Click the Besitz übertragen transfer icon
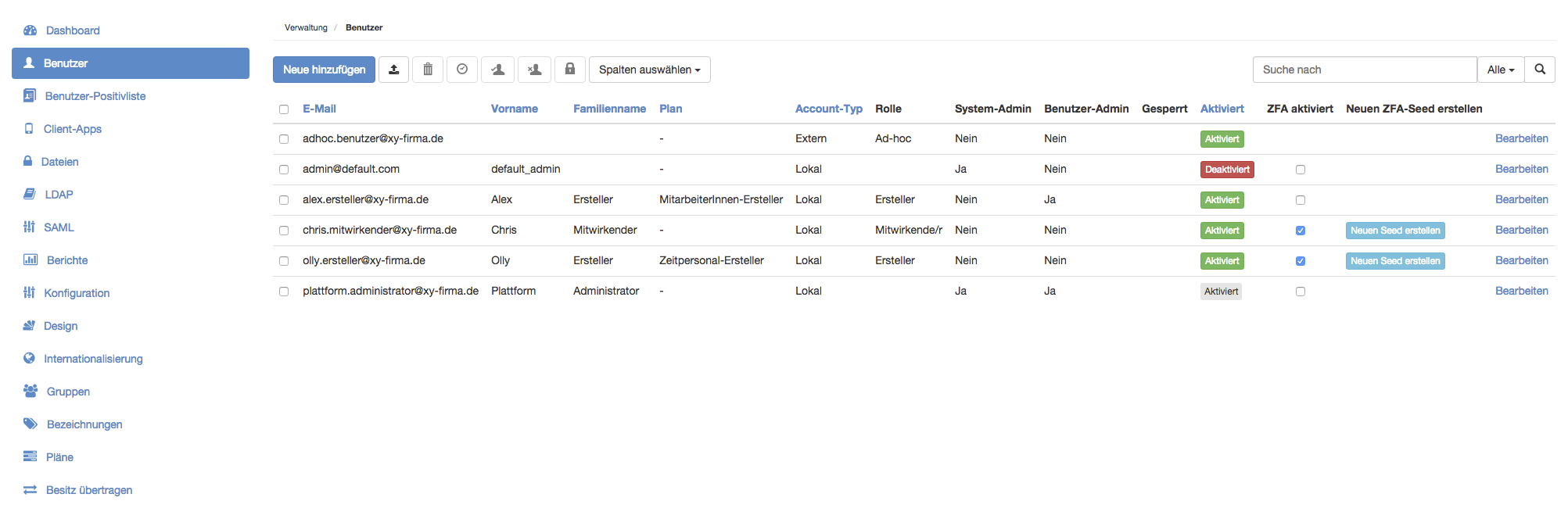This screenshot has height=519, width=1568. pos(30,490)
